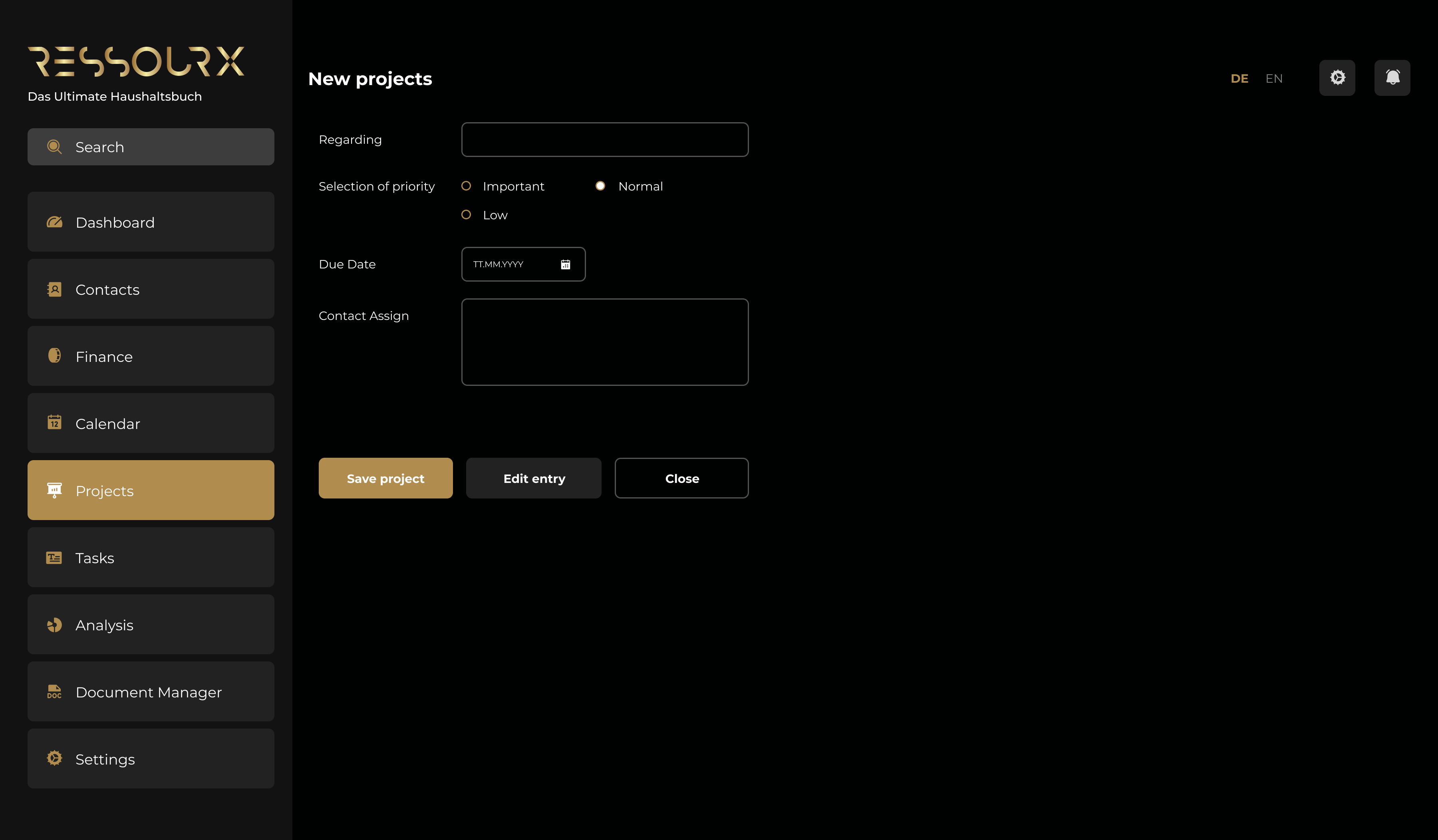This screenshot has width=1438, height=840.
Task: Click the Document Manager DOC icon
Action: pos(54,692)
